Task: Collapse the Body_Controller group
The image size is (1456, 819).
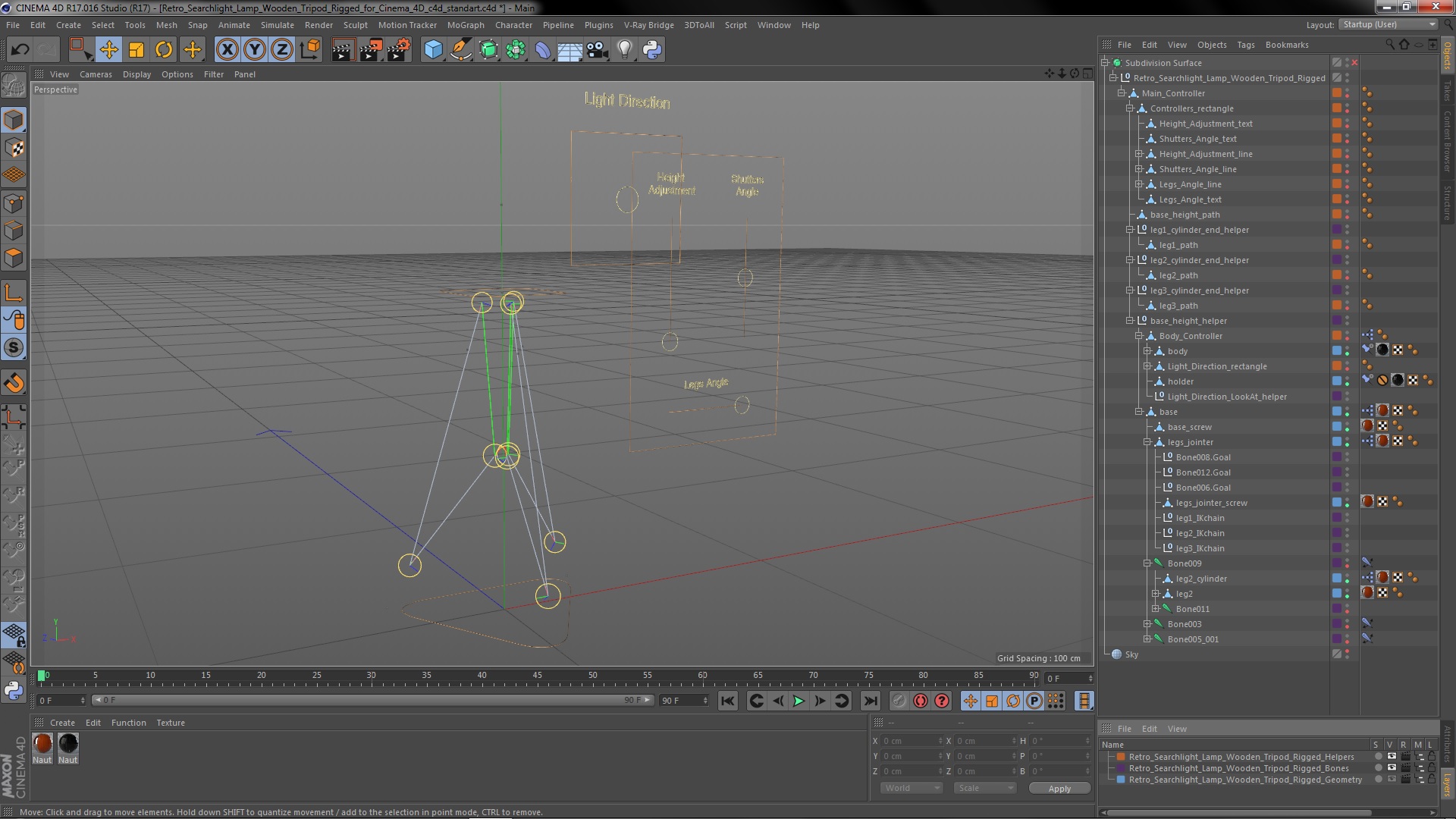Action: point(1139,336)
